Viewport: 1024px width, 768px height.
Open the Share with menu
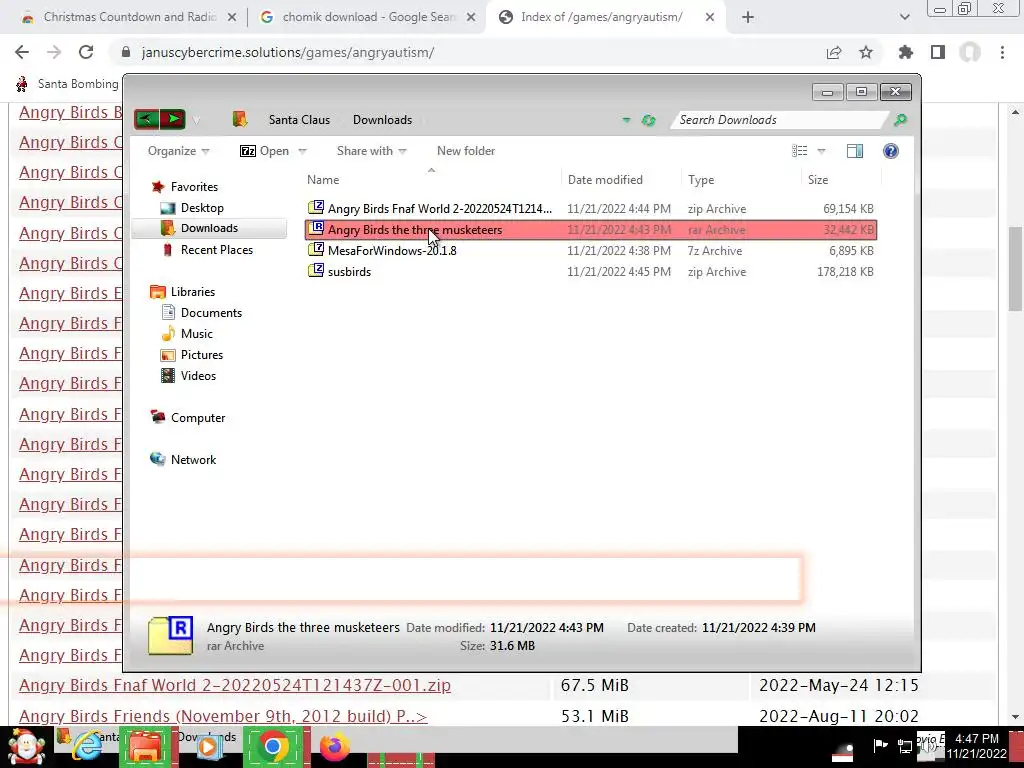372,151
